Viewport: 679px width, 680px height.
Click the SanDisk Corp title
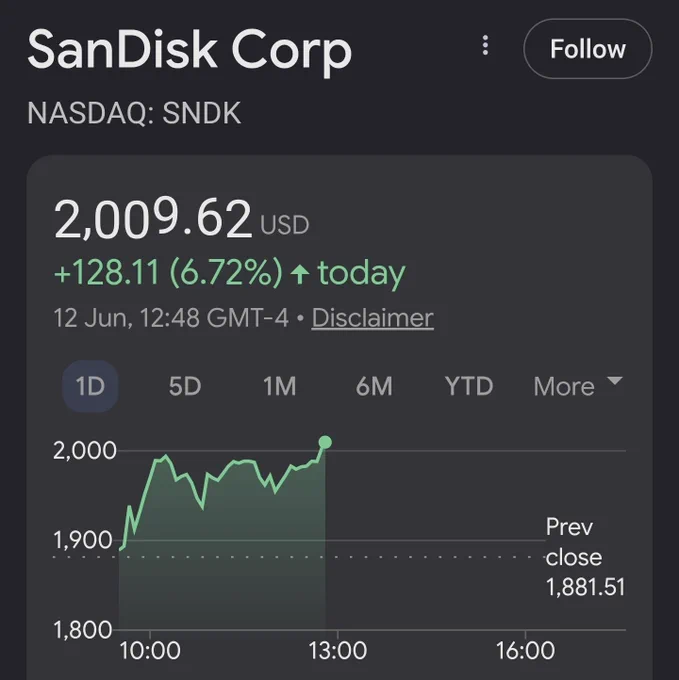(x=189, y=49)
